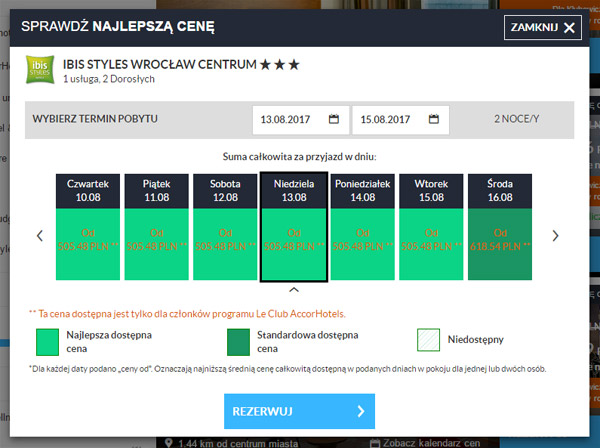
Task: Click the ibis Styles hotel logo
Action: click(x=40, y=69)
